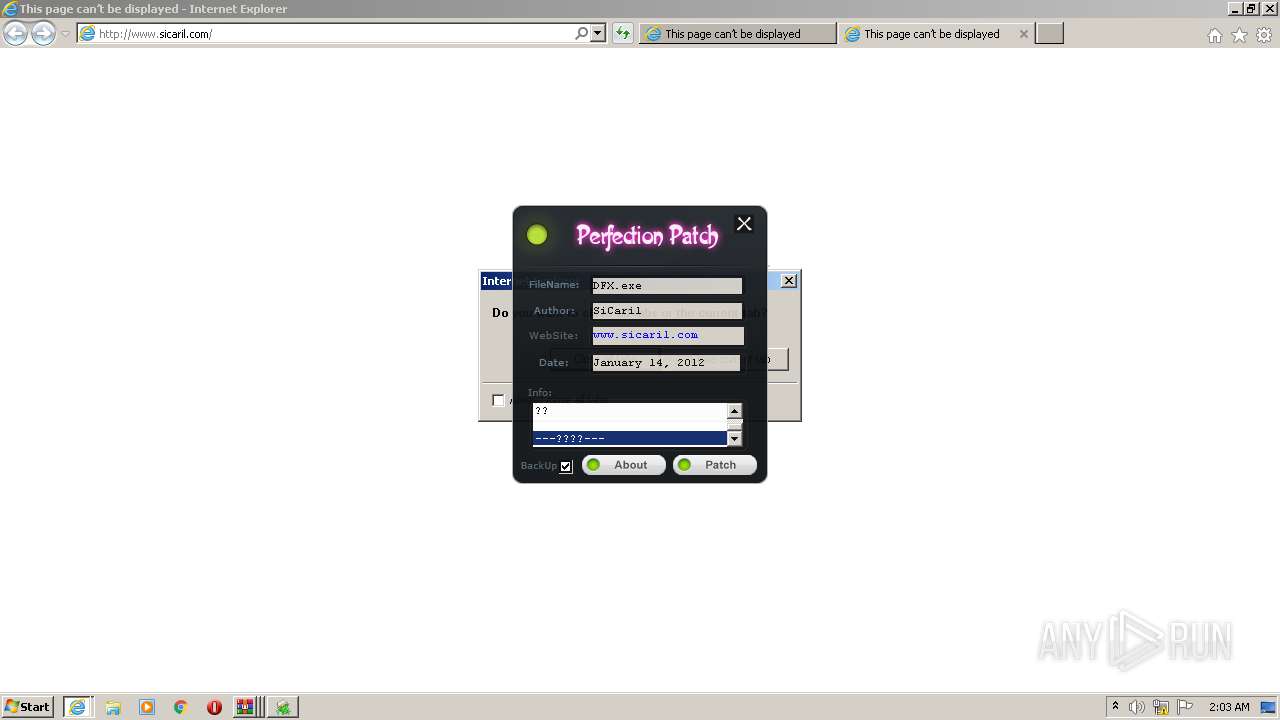Screen dimensions: 1280x720
Task: Click the network status tray icon
Action: [x=1161, y=707]
